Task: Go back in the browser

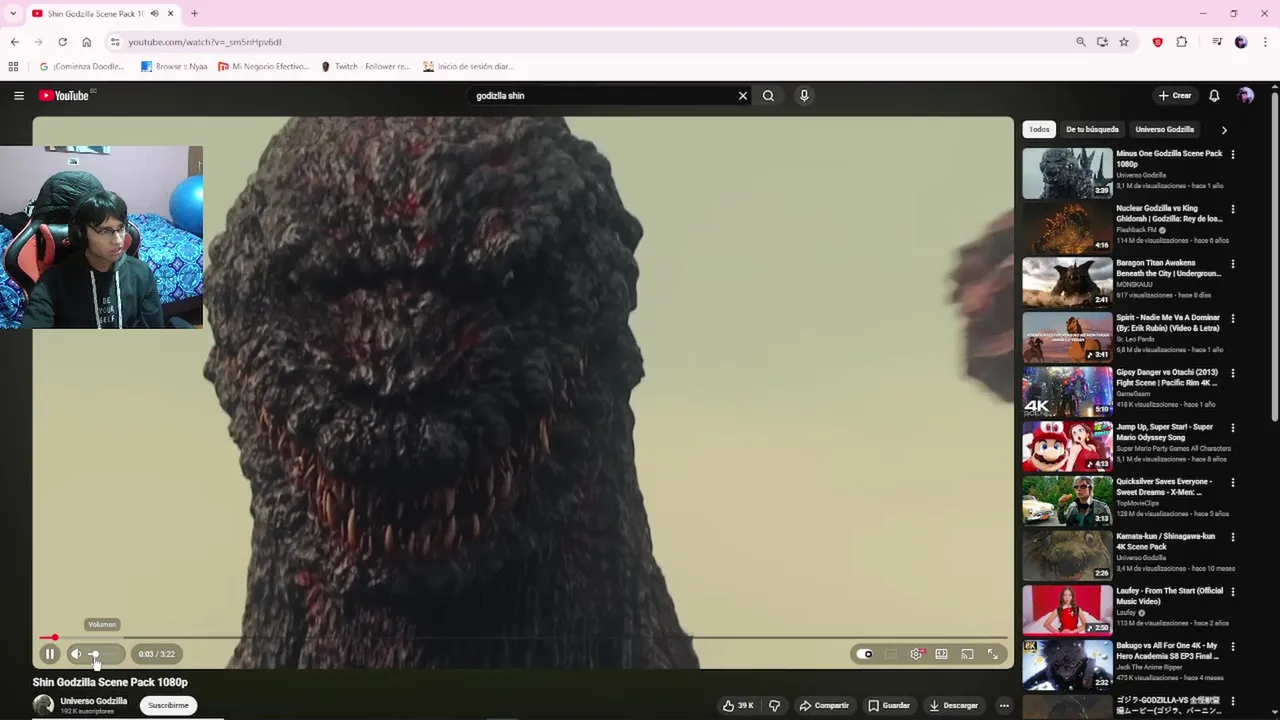Action: point(14,42)
